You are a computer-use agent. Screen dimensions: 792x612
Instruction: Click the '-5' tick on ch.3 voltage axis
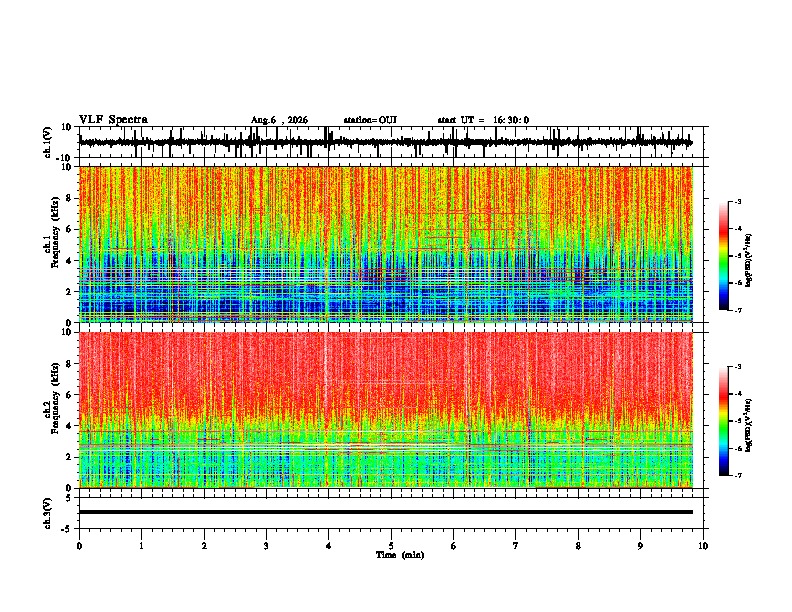pyautogui.click(x=67, y=529)
